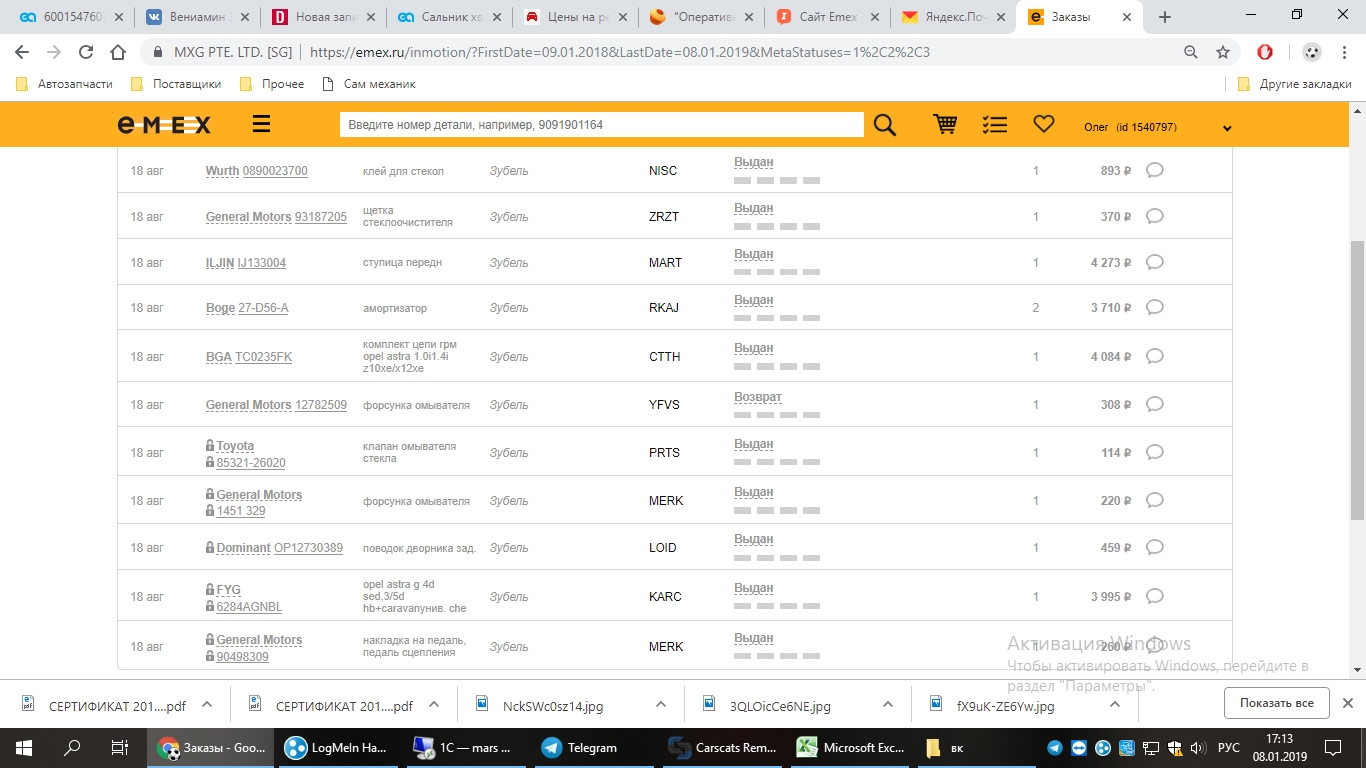Screen dimensions: 1366x768
Task: Click the Emex logo
Action: point(165,124)
